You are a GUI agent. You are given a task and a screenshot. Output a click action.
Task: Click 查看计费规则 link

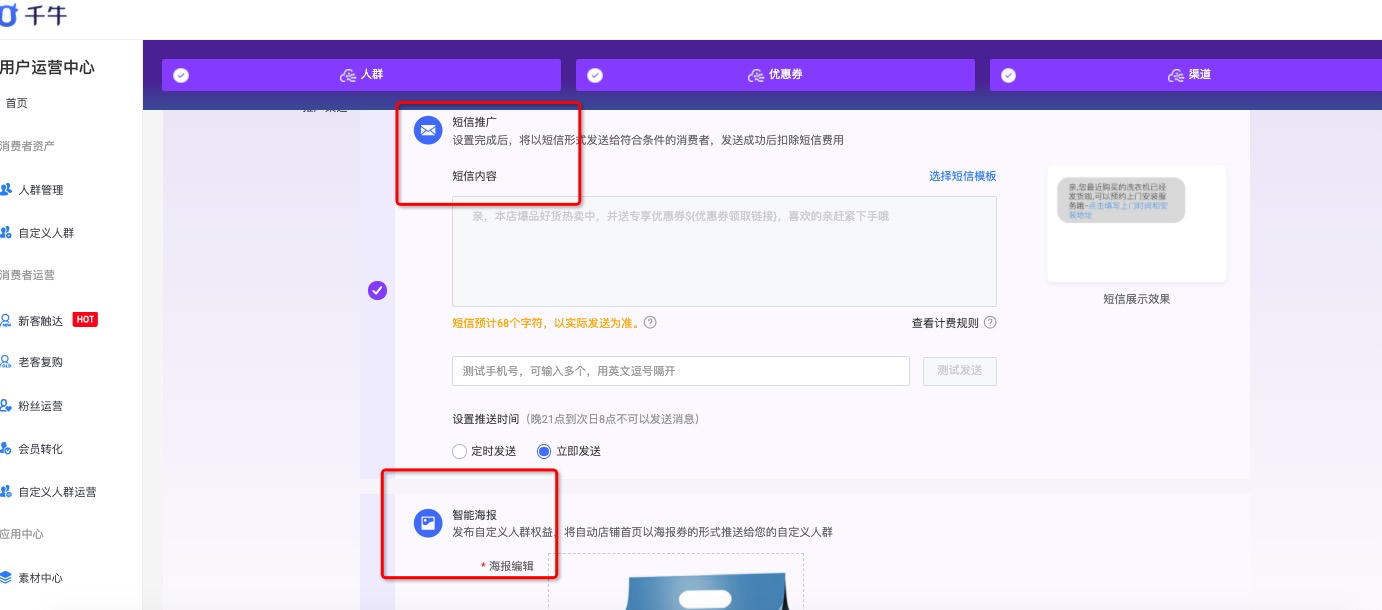pos(945,323)
